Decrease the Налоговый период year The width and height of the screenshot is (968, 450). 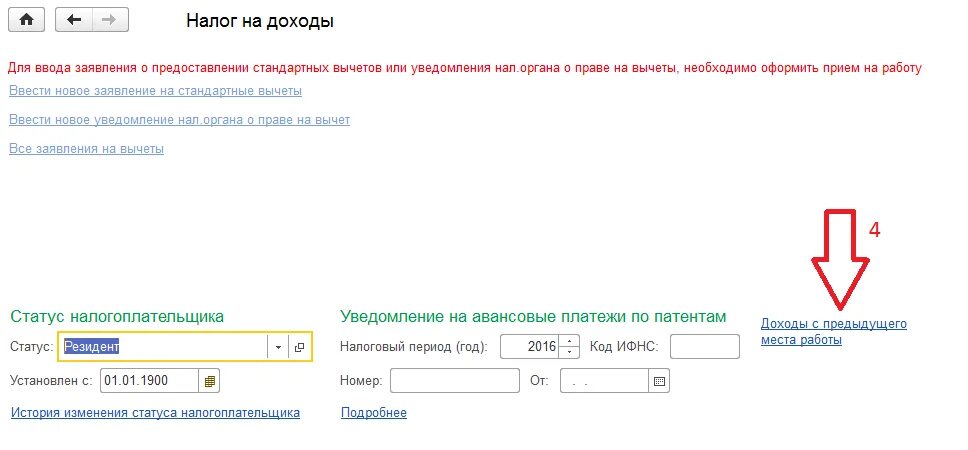[x=569, y=352]
